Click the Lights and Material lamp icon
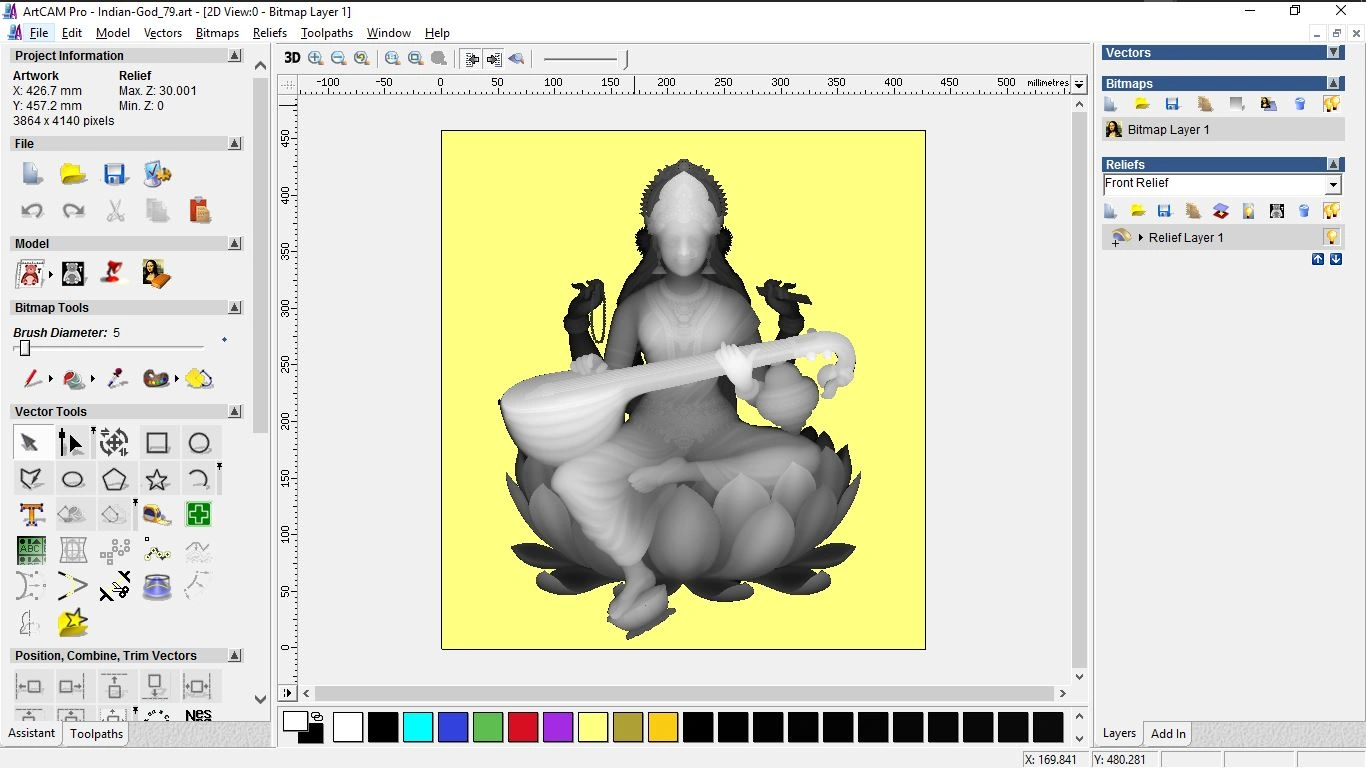1366x768 pixels. click(115, 273)
